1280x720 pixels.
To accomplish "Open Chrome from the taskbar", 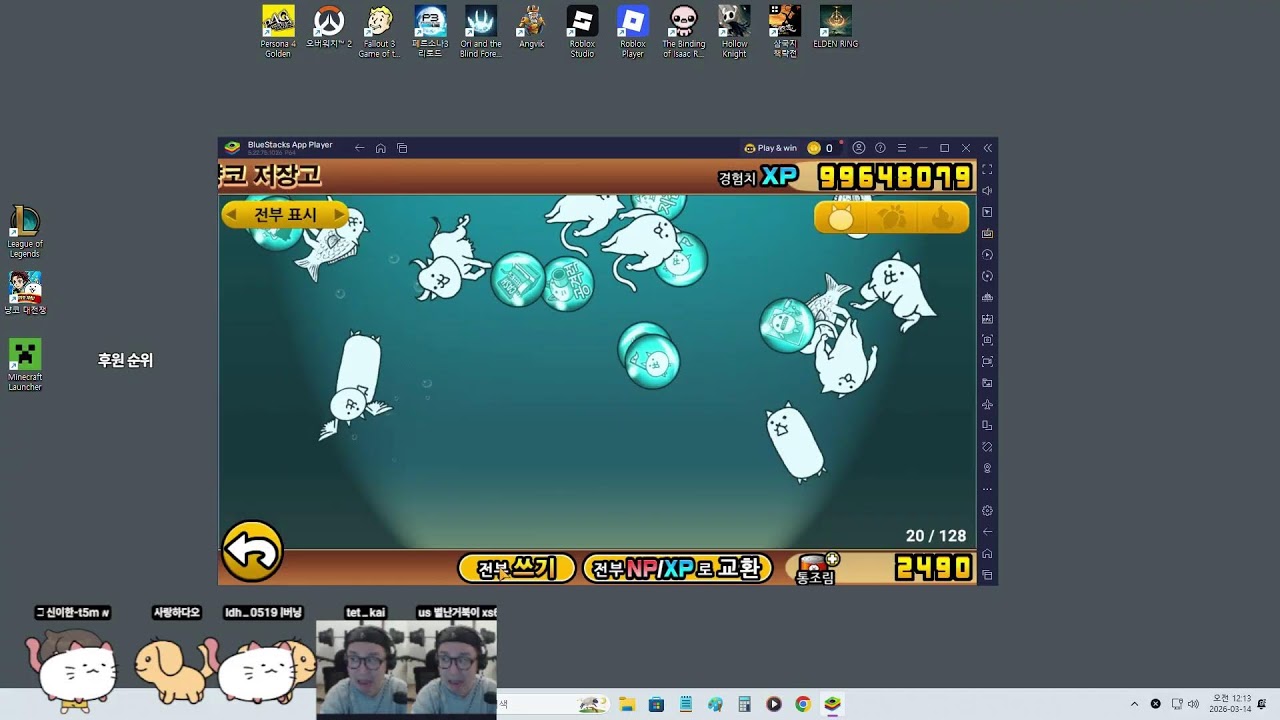I will pyautogui.click(x=803, y=704).
